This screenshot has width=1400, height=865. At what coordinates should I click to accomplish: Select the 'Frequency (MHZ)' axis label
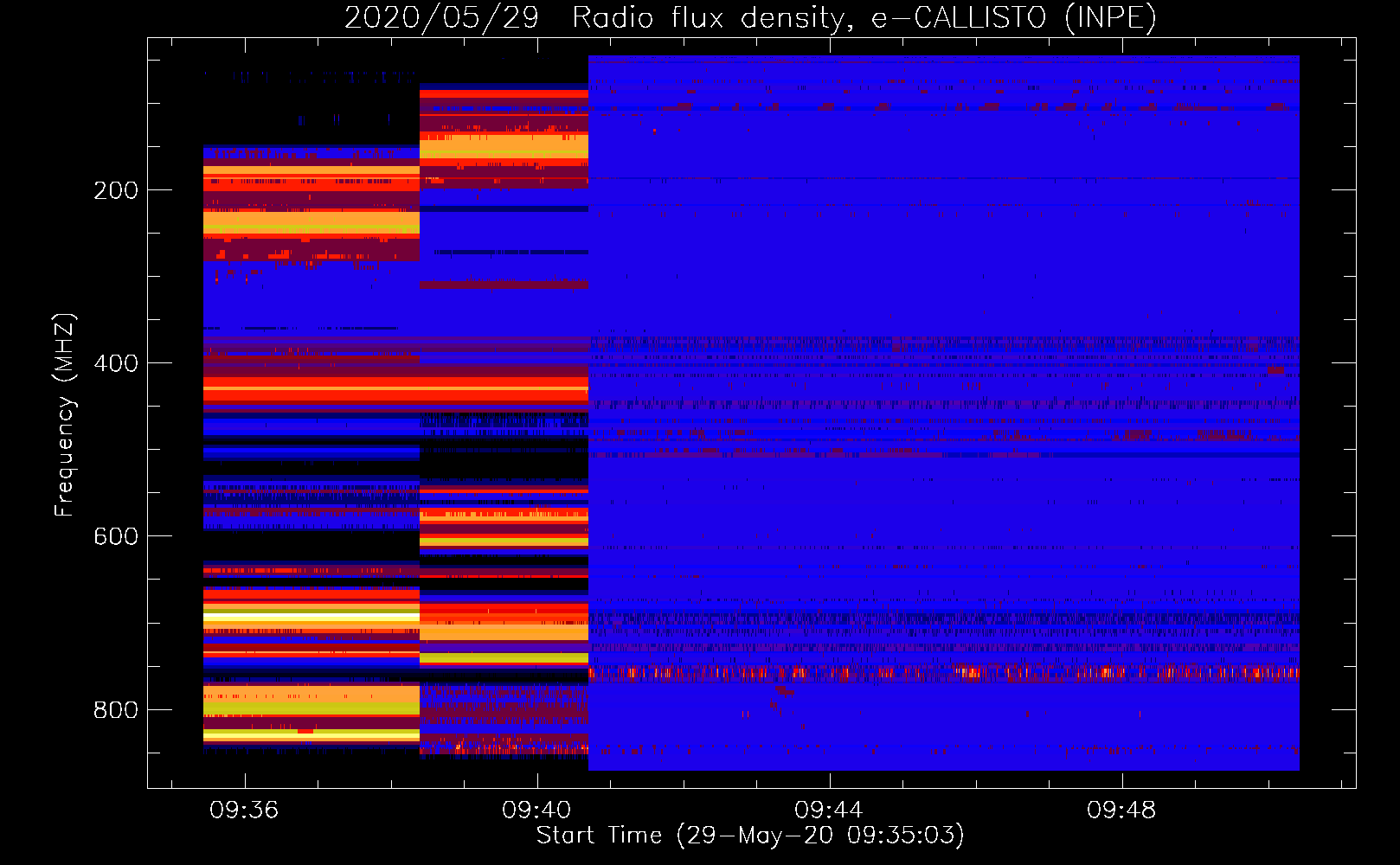[65, 414]
